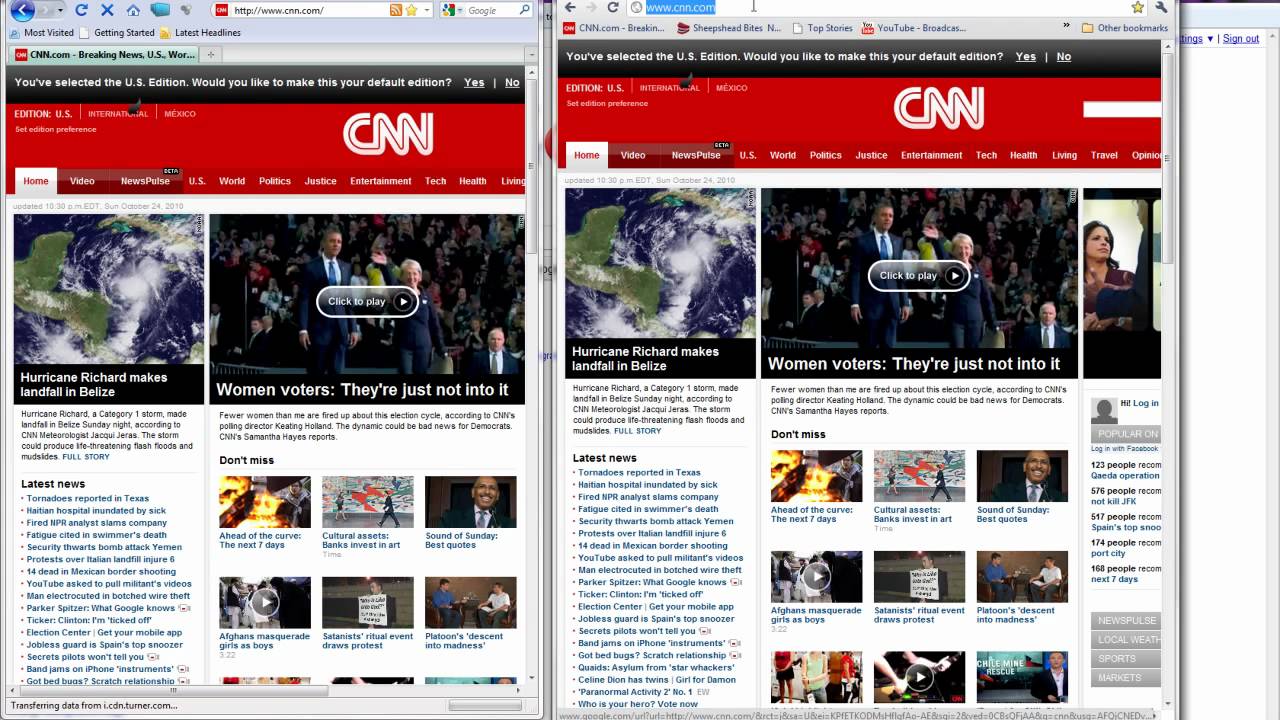Open Politics section on CNN in Chrome
Viewport: 1280px width, 720px height.
825,155
